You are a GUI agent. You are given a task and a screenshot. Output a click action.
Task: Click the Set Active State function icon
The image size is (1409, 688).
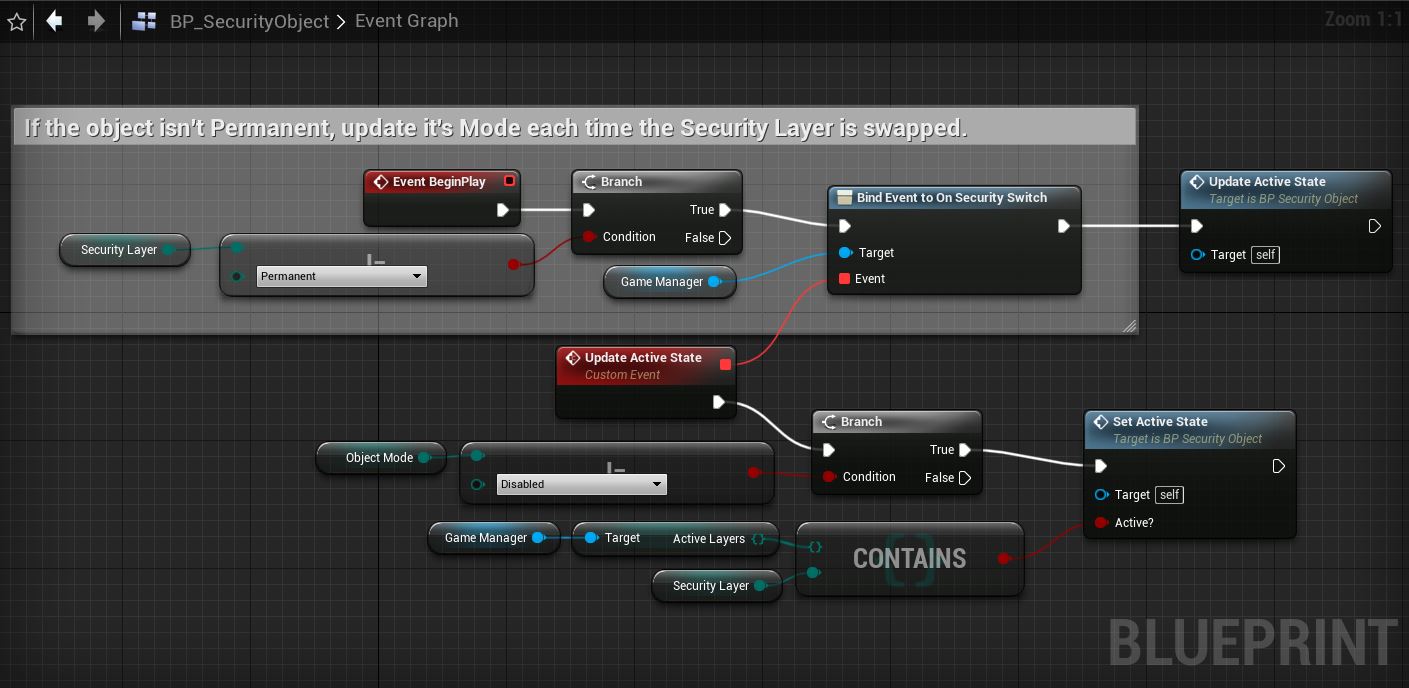1100,422
